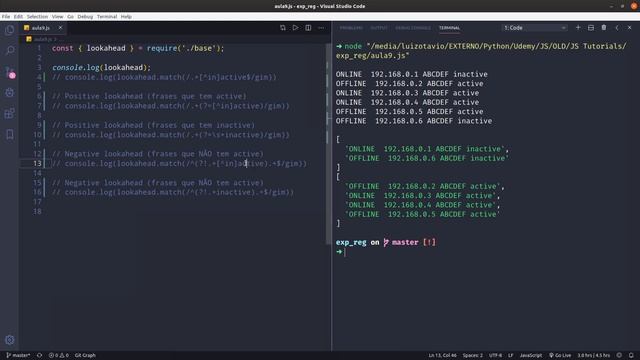Click 'Ln 13, Col 46' cursor position indicator
This screenshot has height=360, width=640.
tap(442, 356)
